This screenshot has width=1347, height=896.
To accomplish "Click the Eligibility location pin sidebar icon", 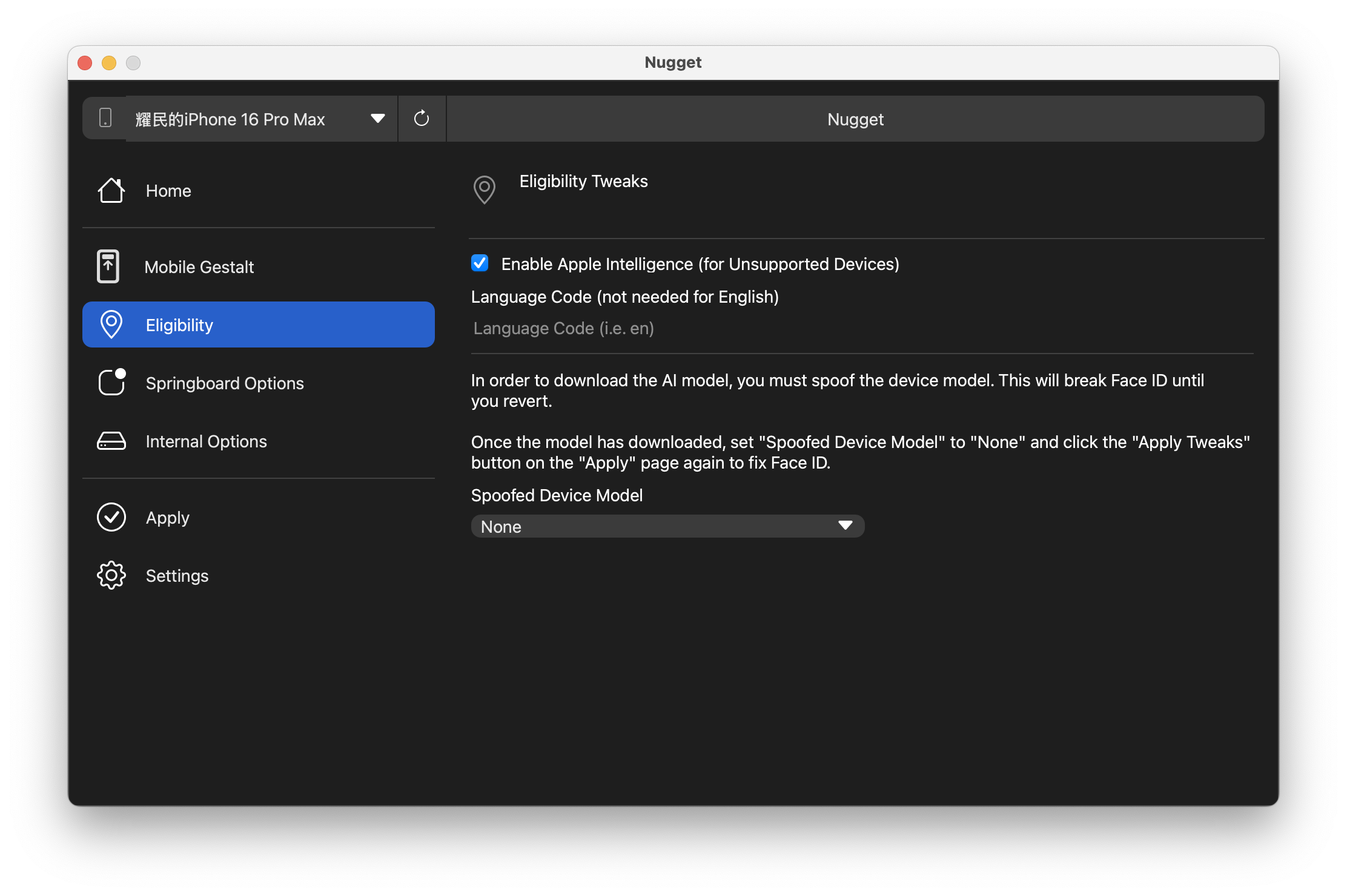I will click(111, 324).
